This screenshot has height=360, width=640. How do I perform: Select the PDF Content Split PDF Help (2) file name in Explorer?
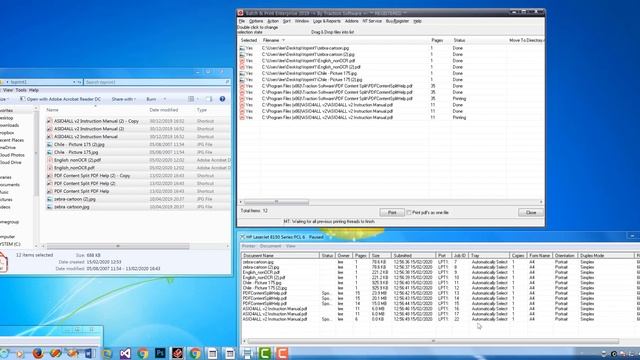coord(85,184)
